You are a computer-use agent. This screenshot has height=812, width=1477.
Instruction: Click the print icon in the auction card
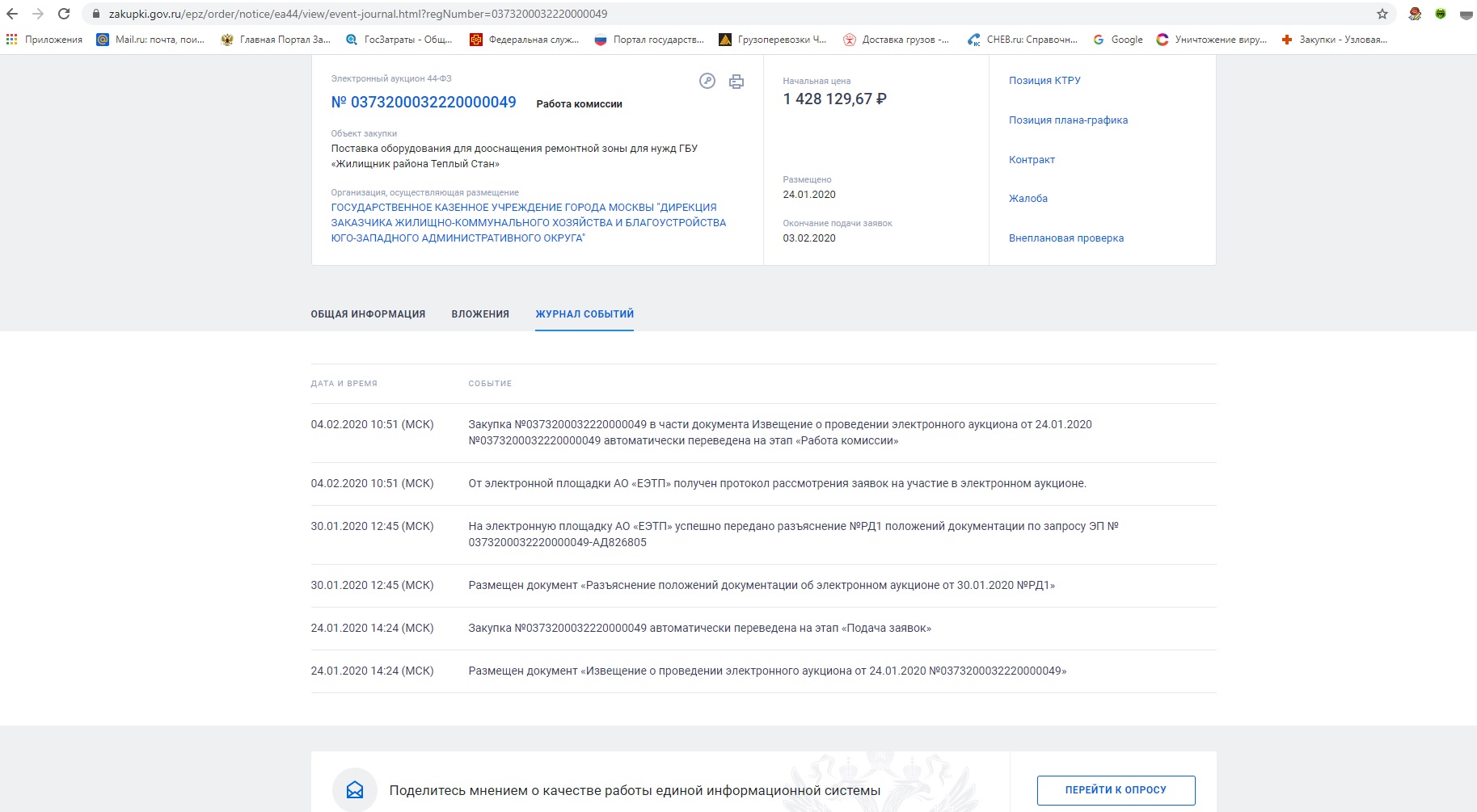click(x=736, y=82)
